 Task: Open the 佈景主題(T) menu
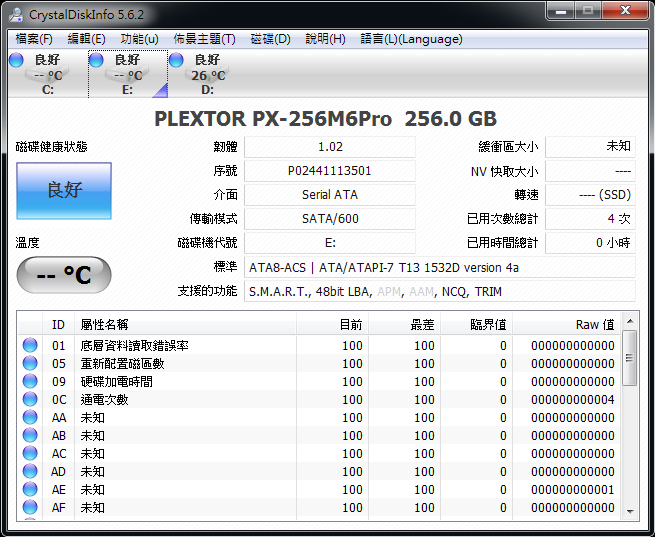click(x=204, y=39)
